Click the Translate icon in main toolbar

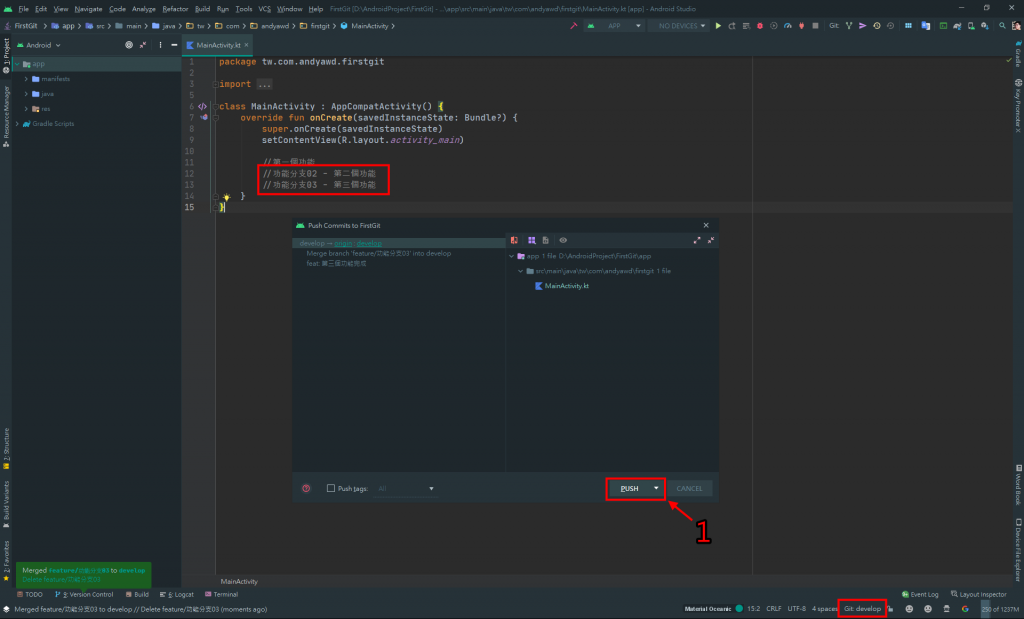(925, 26)
